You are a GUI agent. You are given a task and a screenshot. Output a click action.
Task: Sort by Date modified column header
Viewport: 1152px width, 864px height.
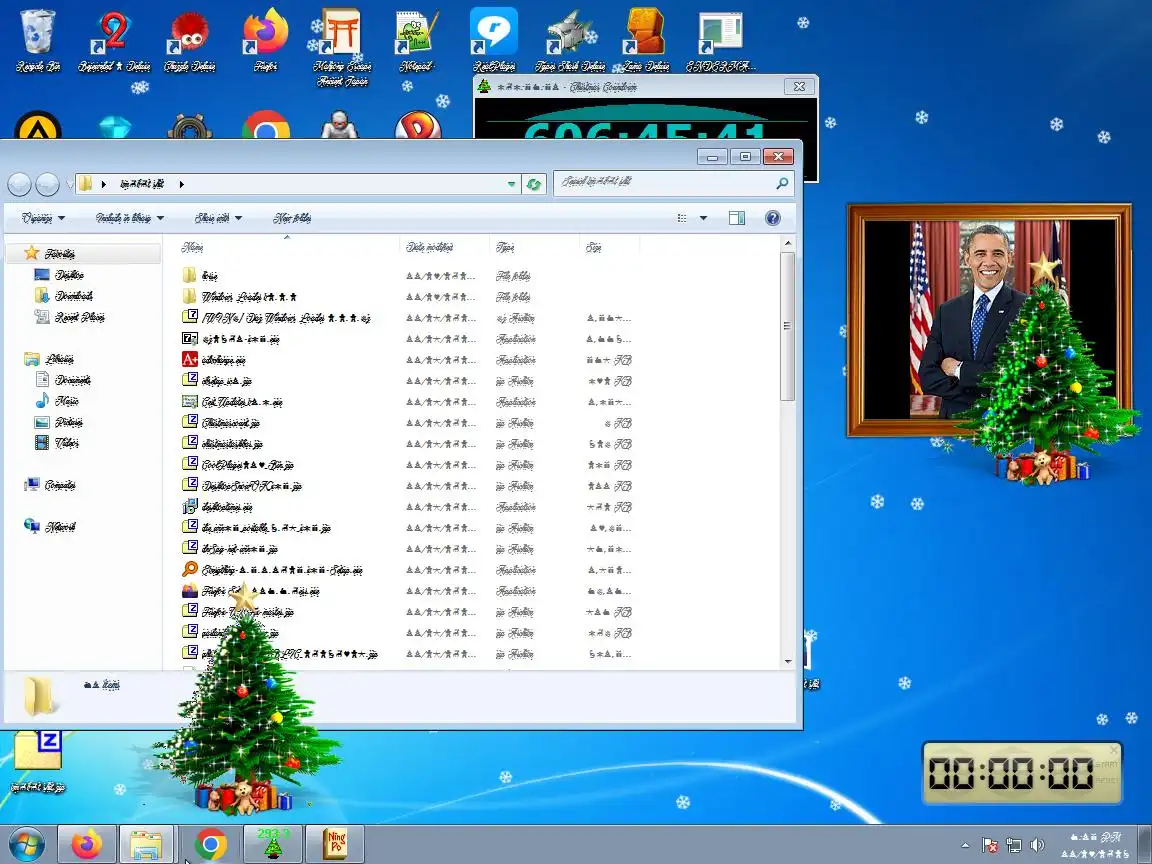coord(444,248)
